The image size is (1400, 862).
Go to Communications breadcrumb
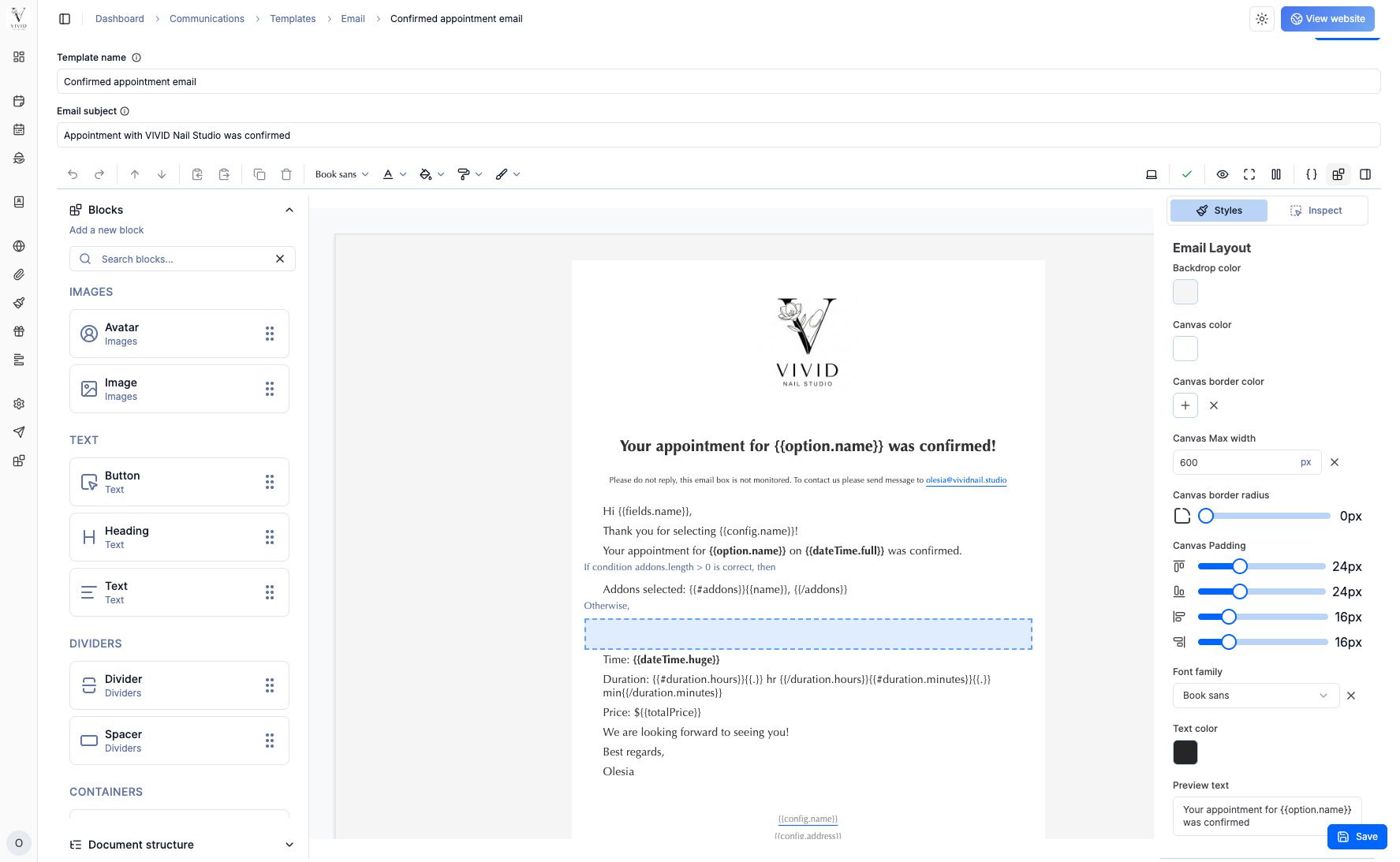point(207,19)
